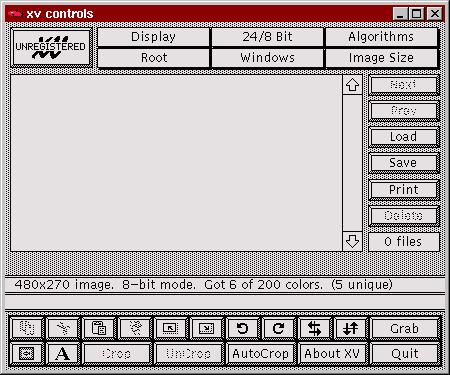Open the Root menu
450x375 pixels.
[153, 58]
